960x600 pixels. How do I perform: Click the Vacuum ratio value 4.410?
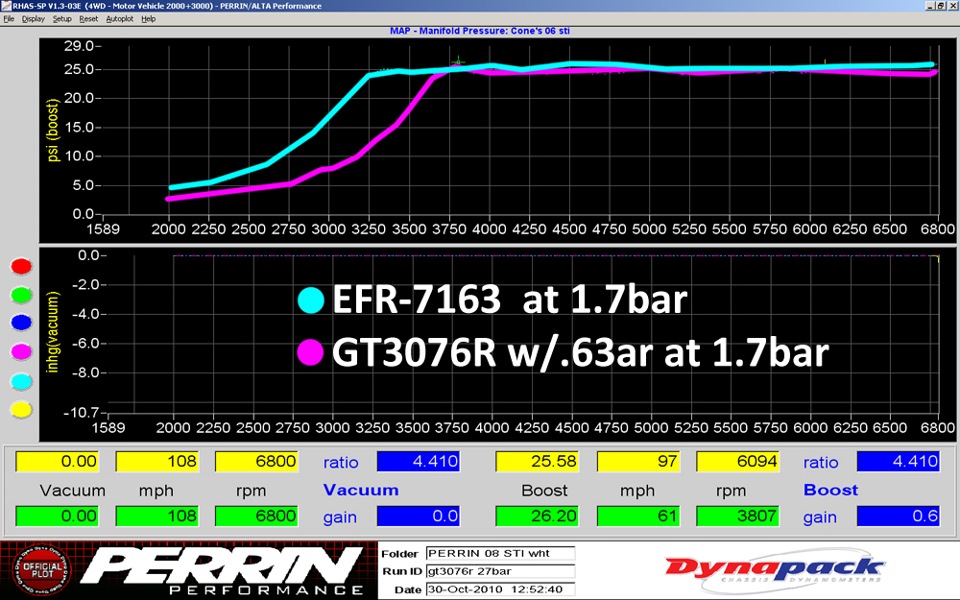pos(418,462)
